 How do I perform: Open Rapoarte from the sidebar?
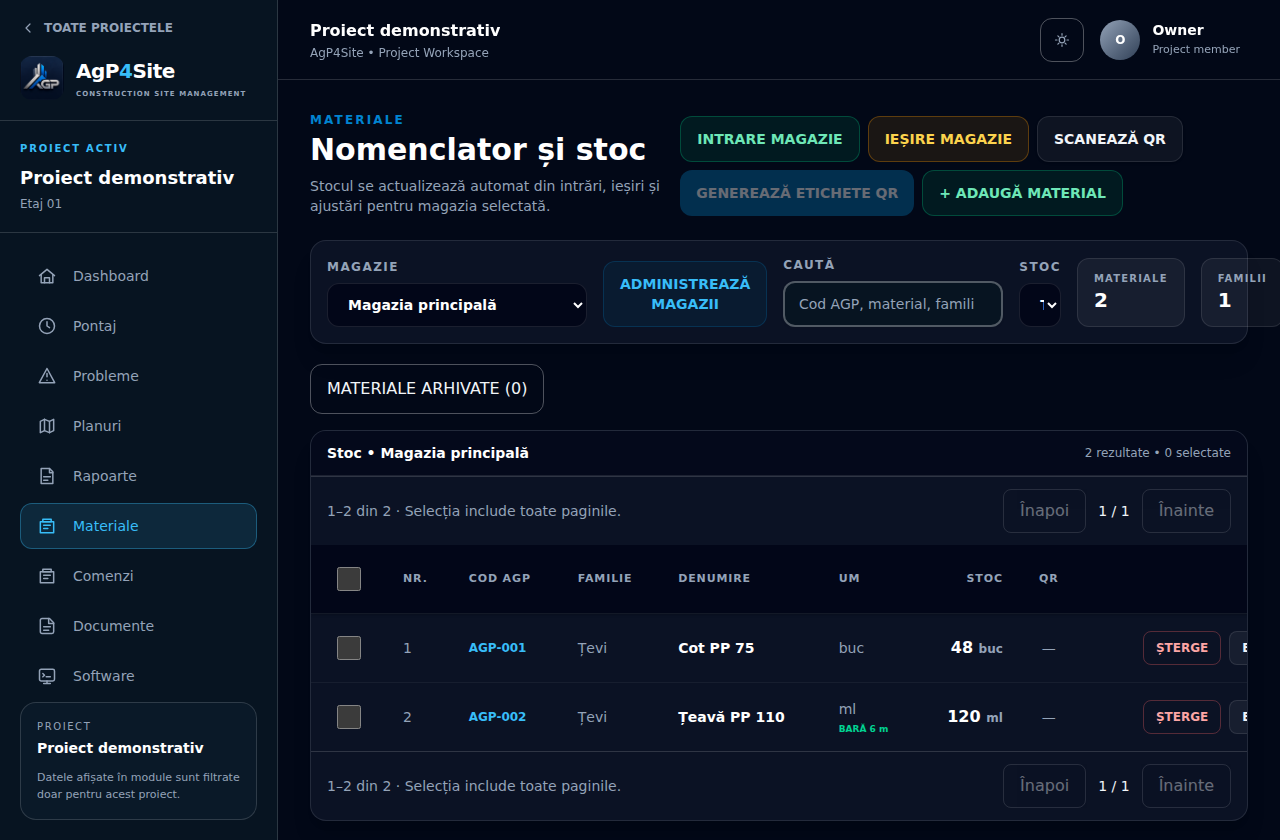coord(138,476)
